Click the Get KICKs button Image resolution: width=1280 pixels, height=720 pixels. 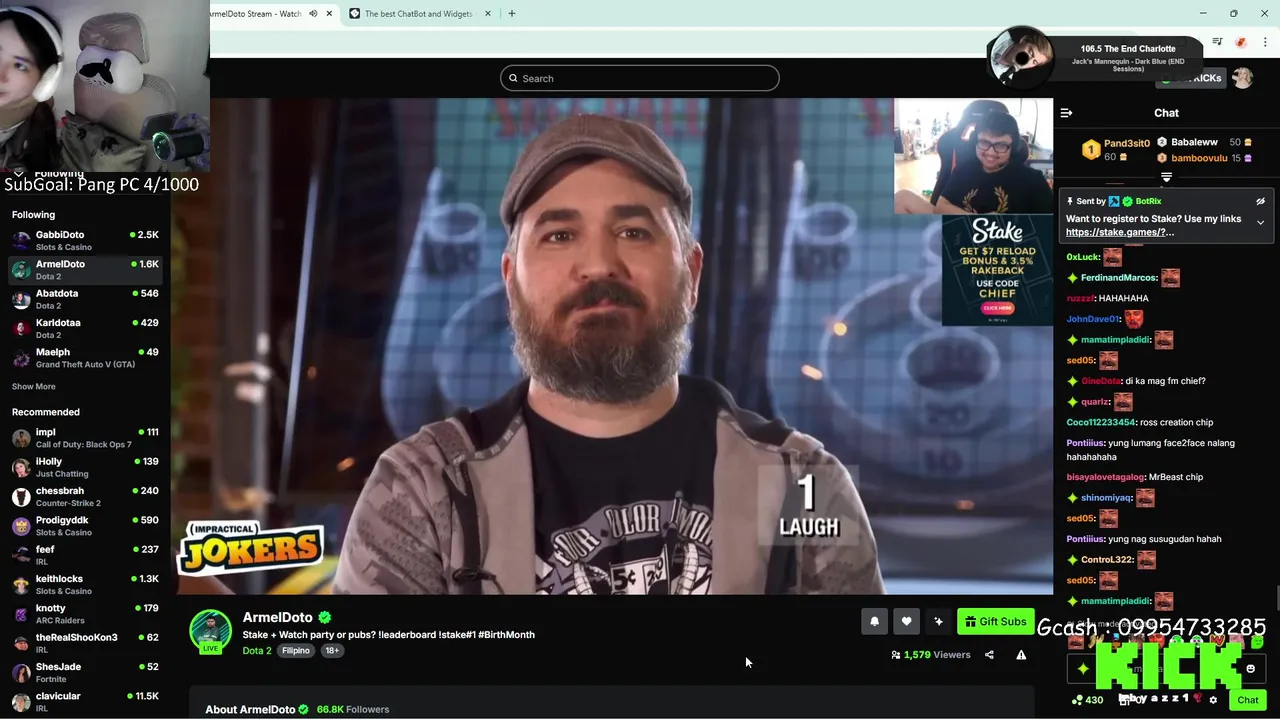pos(1191,78)
